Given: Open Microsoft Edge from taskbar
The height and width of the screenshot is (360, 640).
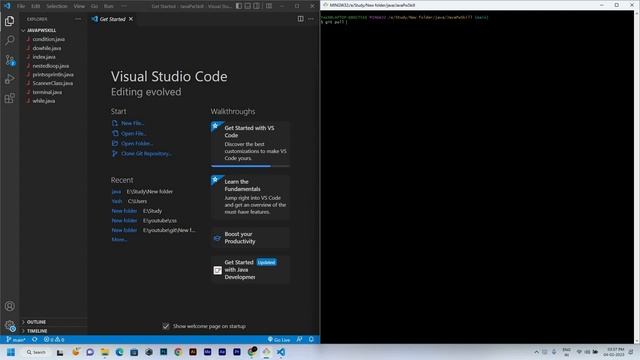Looking at the screenshot, I should pyautogui.click(x=119, y=352).
